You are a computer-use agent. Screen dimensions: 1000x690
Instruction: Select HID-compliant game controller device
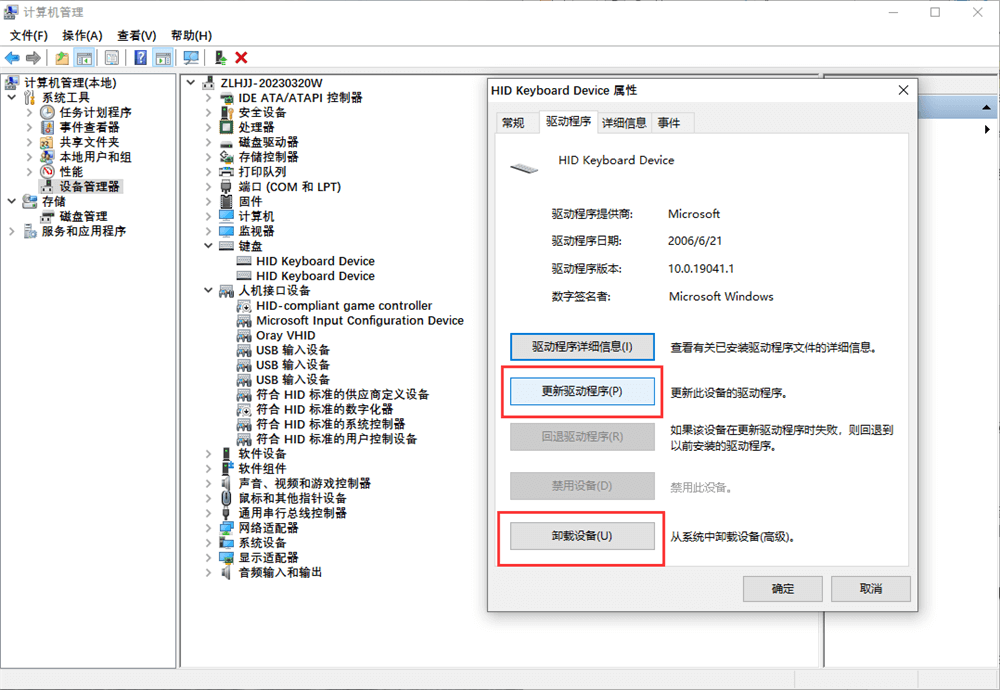coord(344,306)
